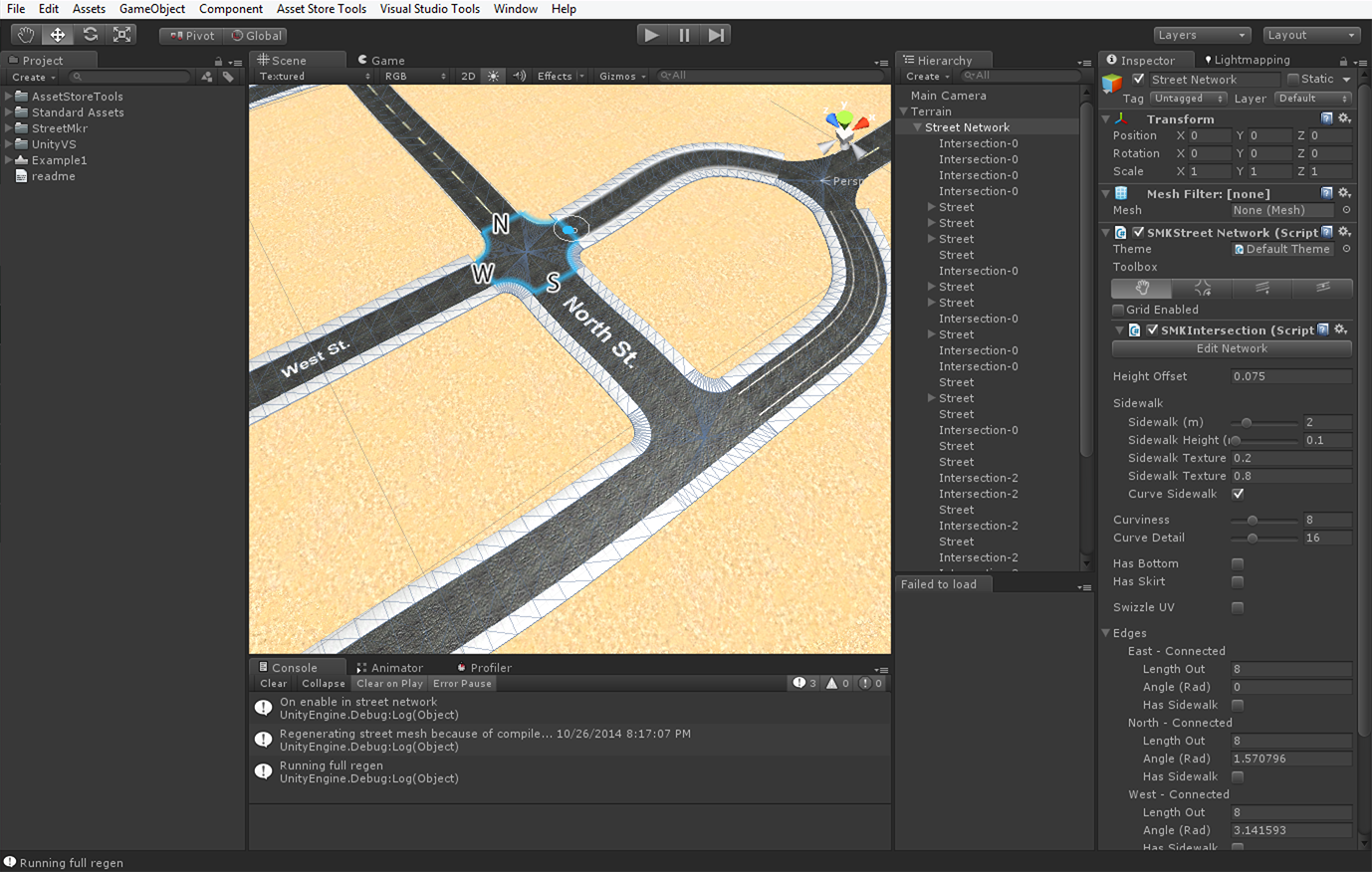Toggle scene audio speaker icon
Screen dimensions: 1372x872
(x=519, y=76)
